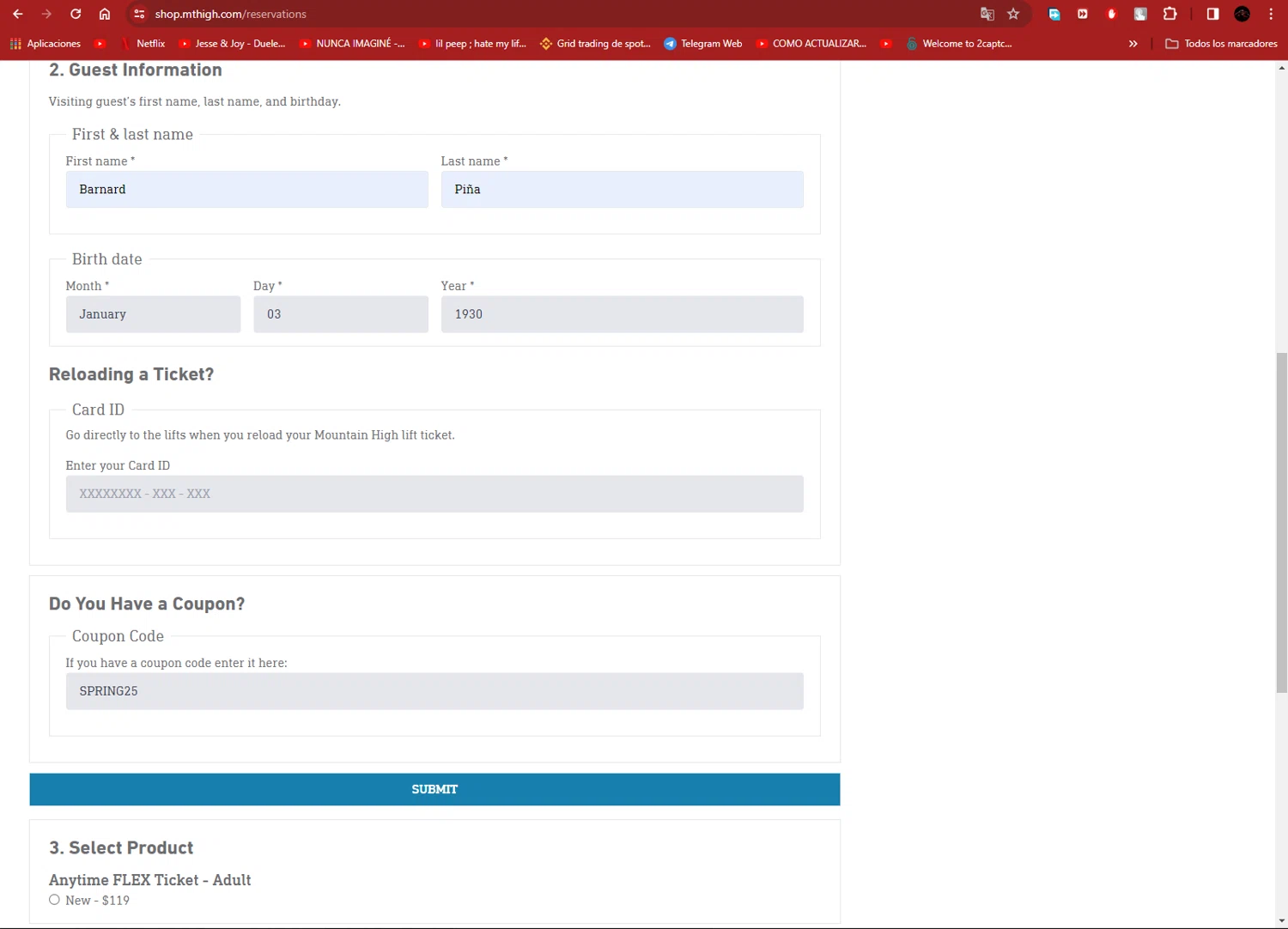Open the Grid trading de spot bookmark

tap(595, 44)
